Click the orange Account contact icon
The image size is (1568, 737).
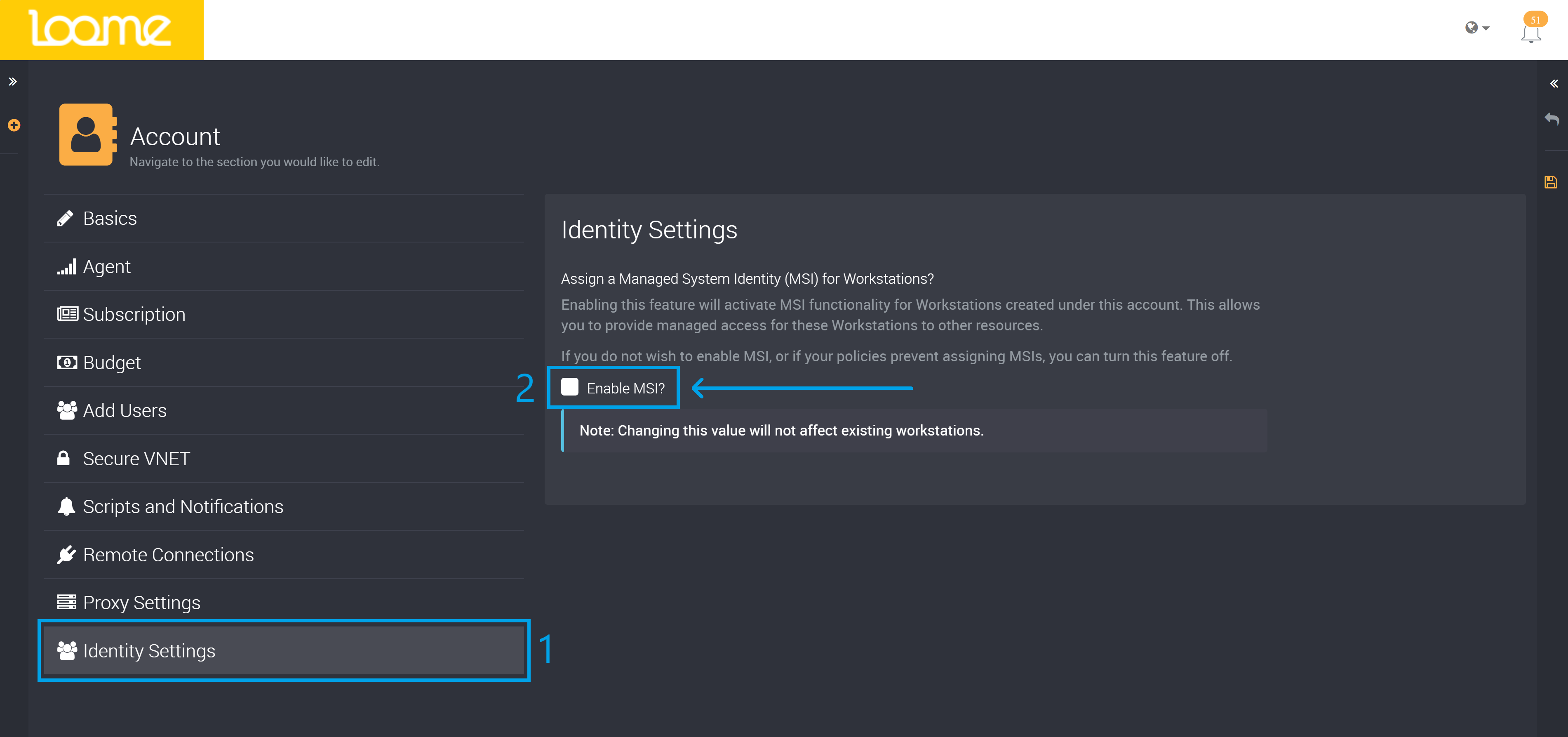87,134
